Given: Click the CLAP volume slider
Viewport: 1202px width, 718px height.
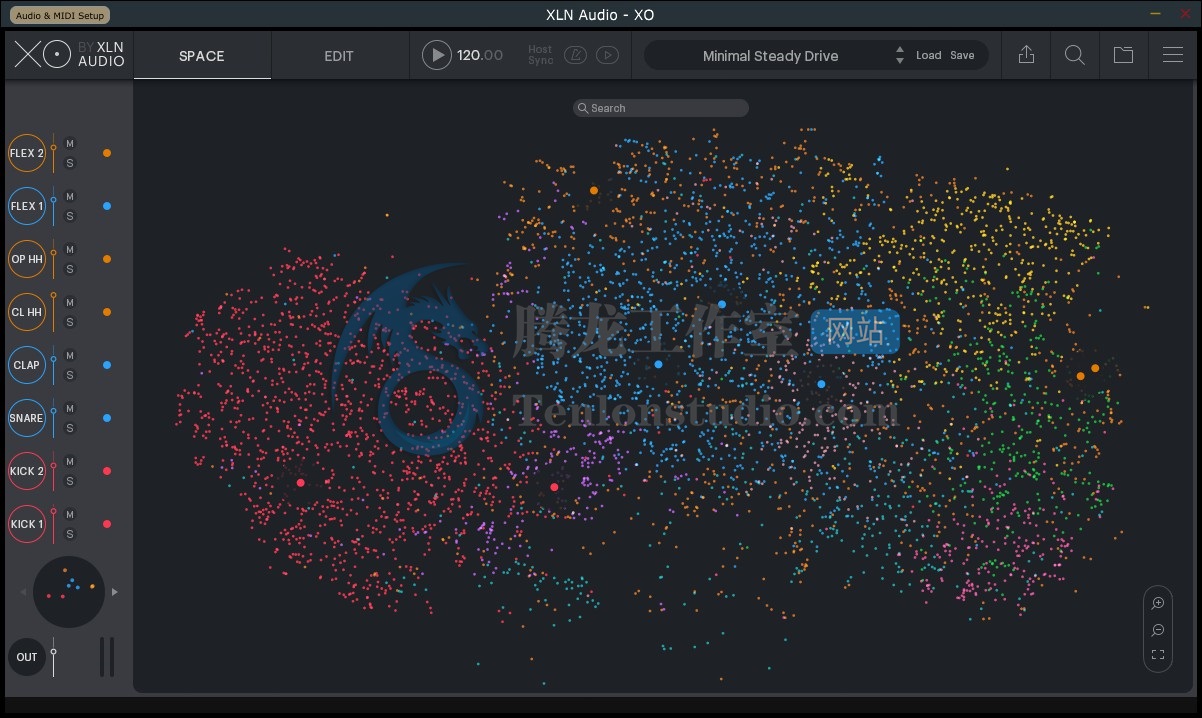Looking at the screenshot, I should click(54, 365).
